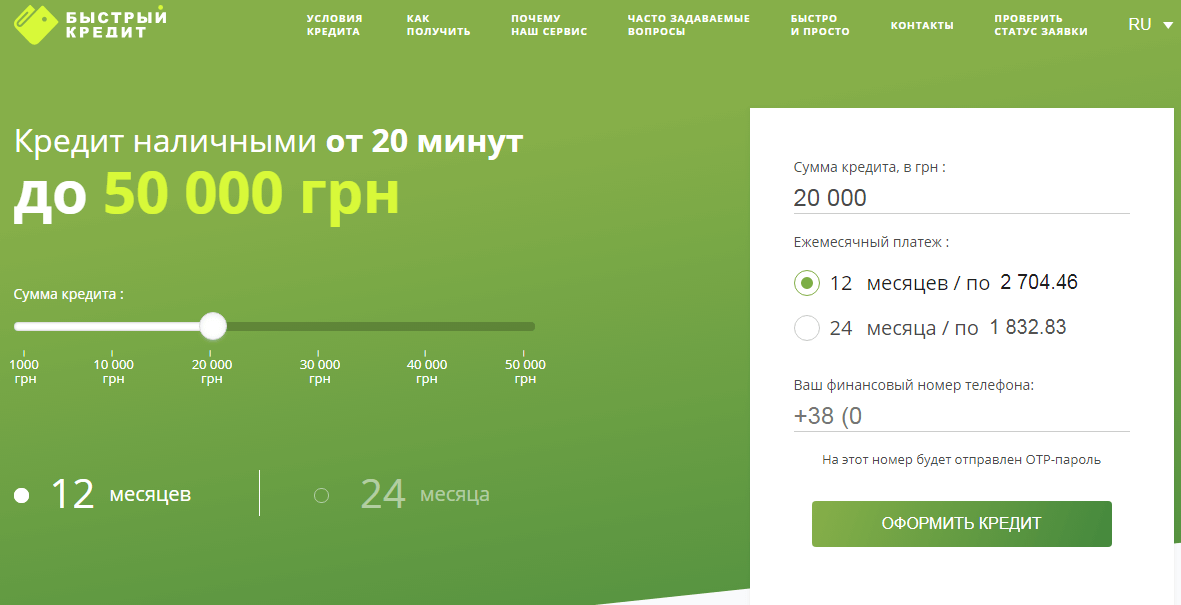Keep the 12 месяцев payment option selected

coord(806,283)
